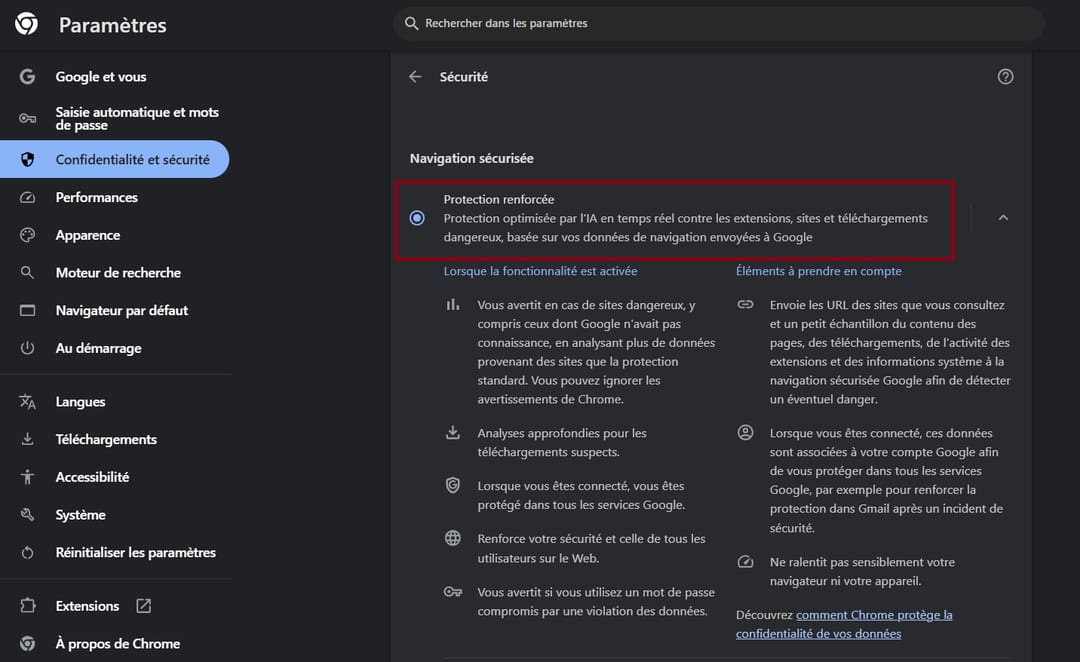This screenshot has height=662, width=1080.
Task: Click the puzzle piece icon for Extensions
Action: 28,606
